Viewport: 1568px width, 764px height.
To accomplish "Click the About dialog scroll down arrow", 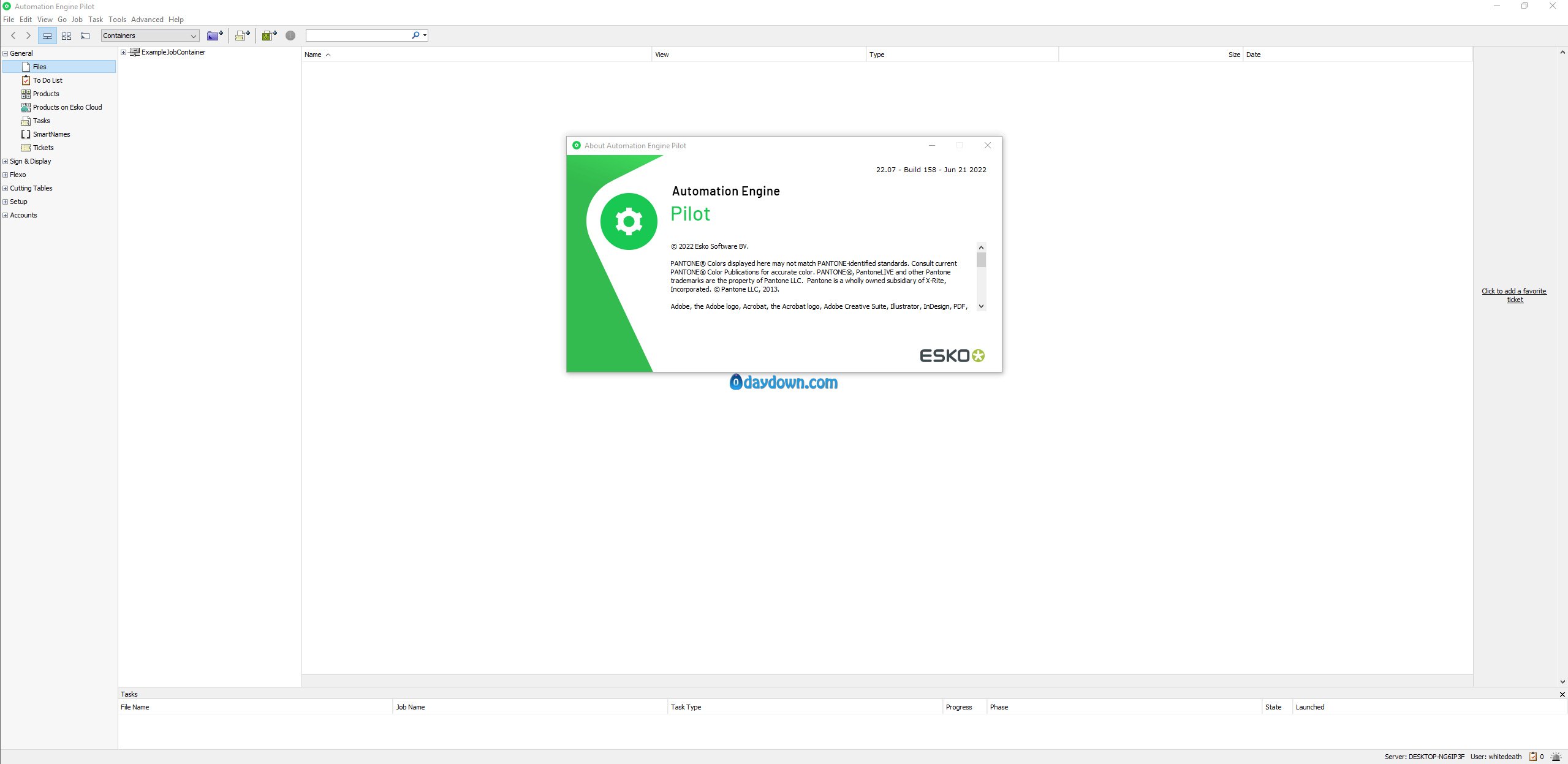I will [981, 306].
